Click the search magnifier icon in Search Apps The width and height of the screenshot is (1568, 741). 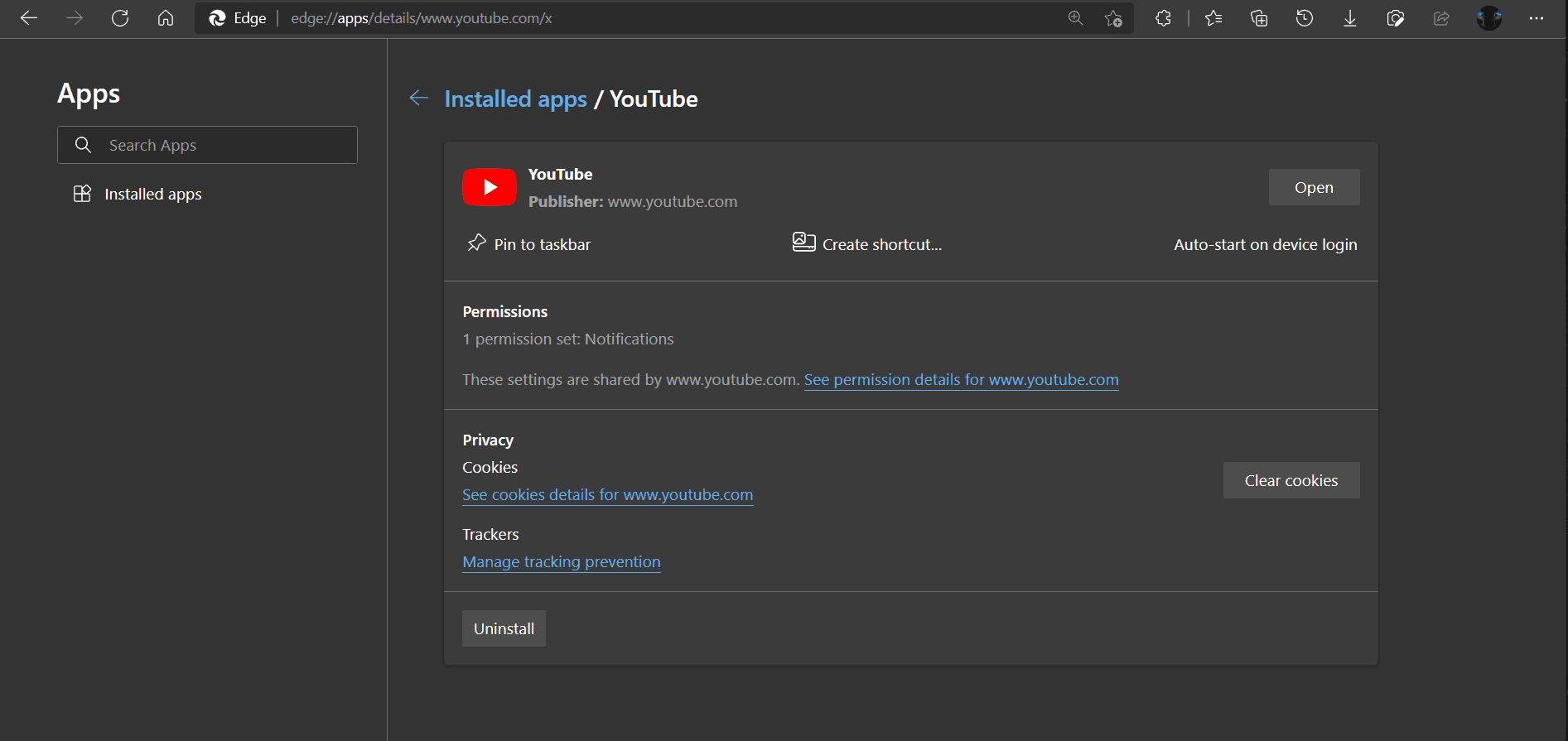click(83, 145)
